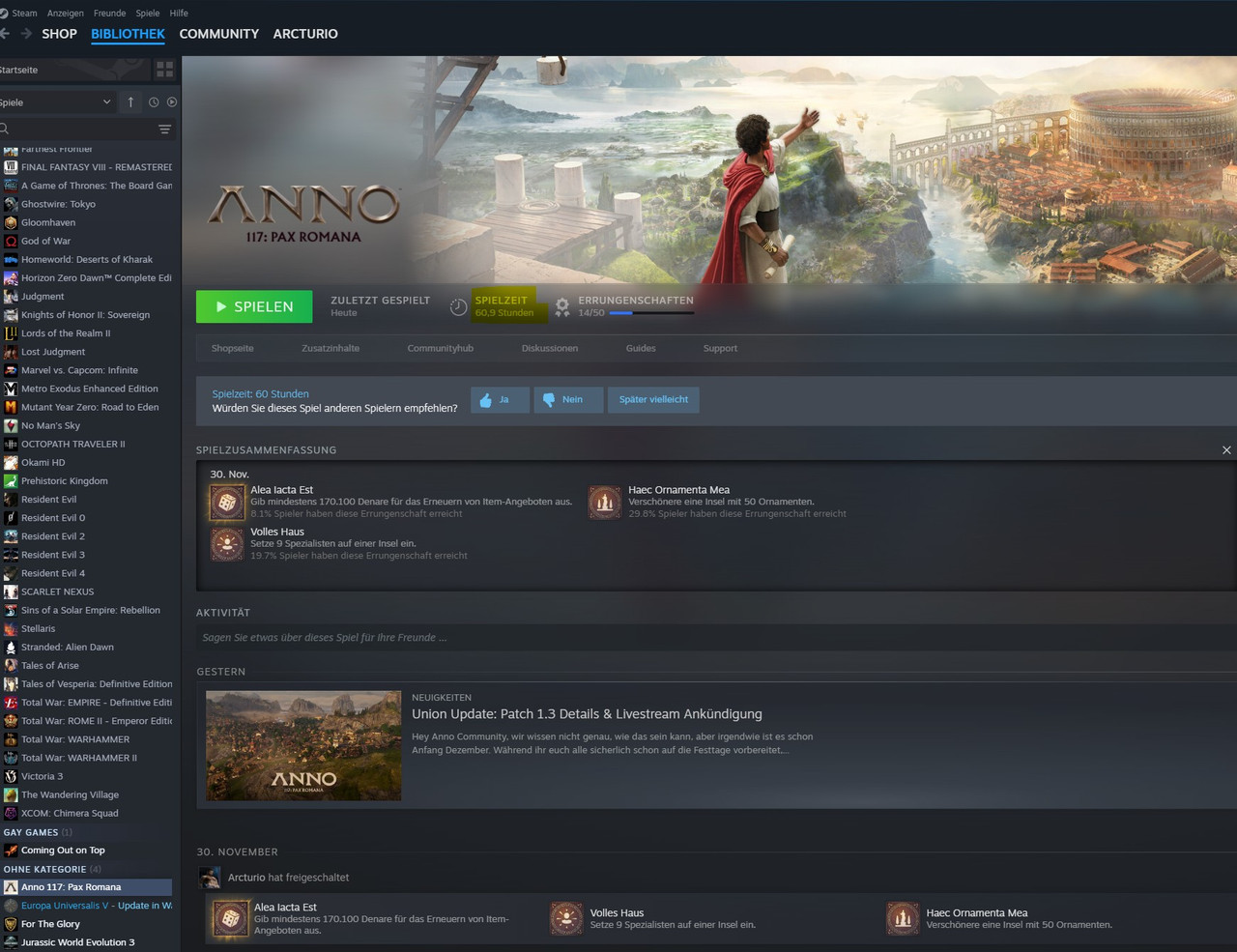Screen dimensions: 1237x952
Task: Click the recent activity clock icon
Action: tap(154, 101)
